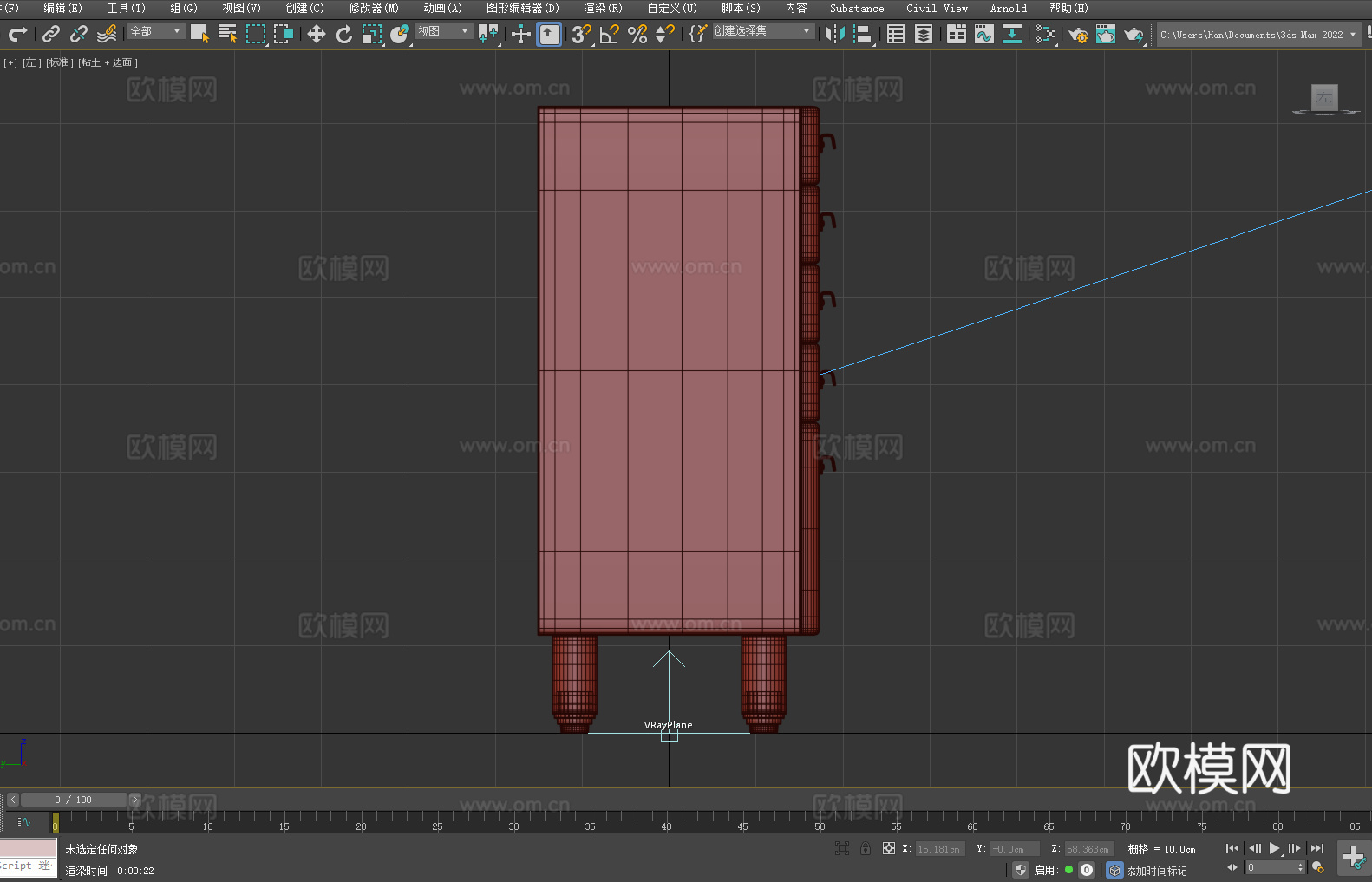Toggle Window/Crossing selection mode

284,34
